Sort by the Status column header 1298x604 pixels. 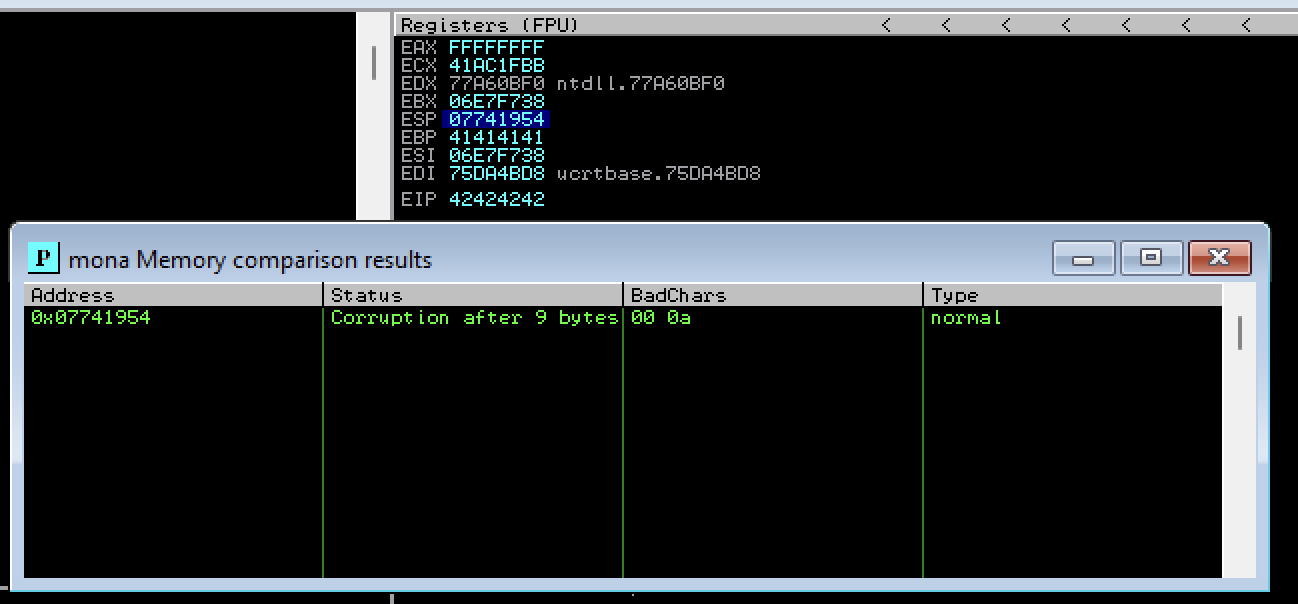[473, 295]
